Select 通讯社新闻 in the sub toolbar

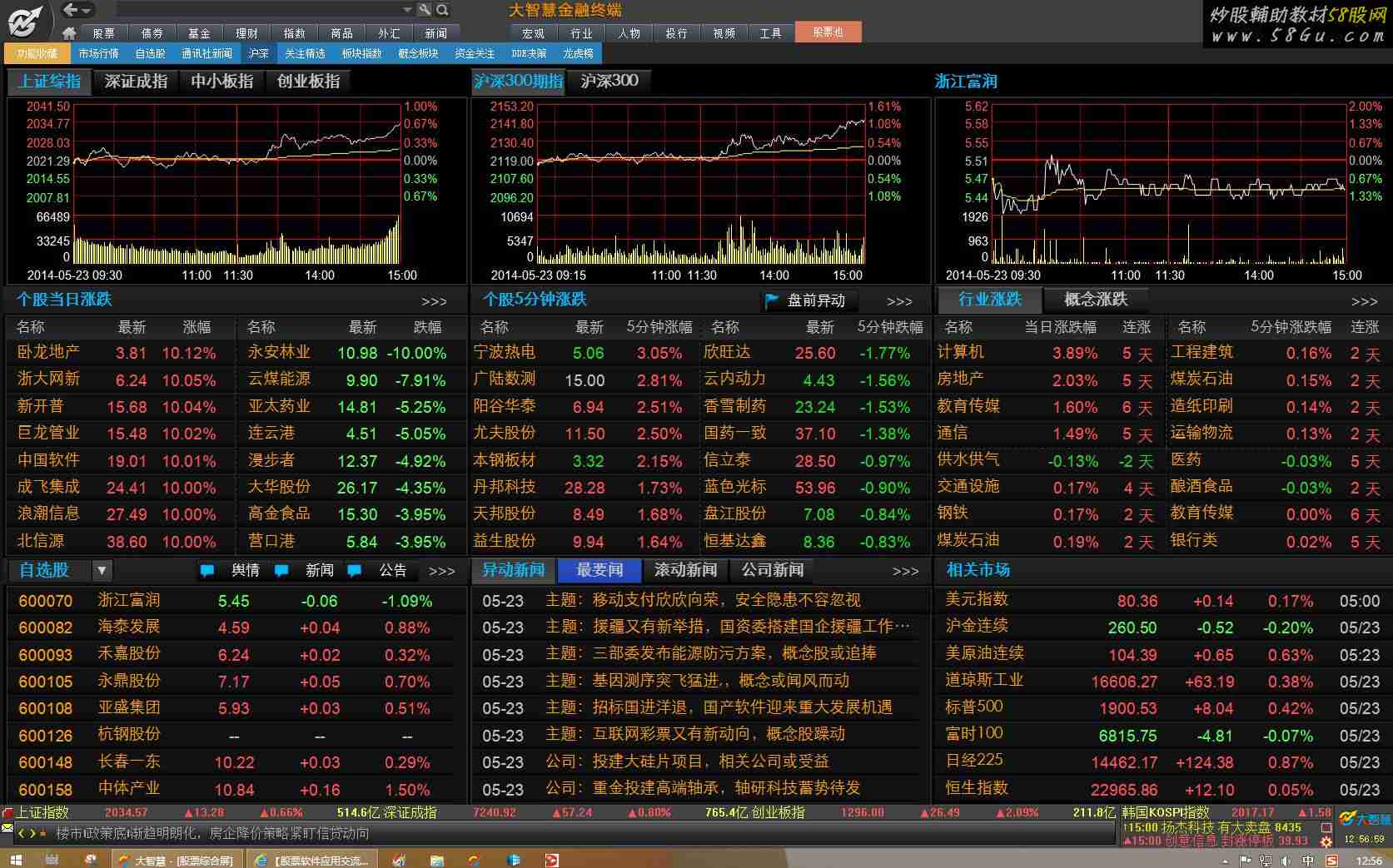[x=206, y=53]
